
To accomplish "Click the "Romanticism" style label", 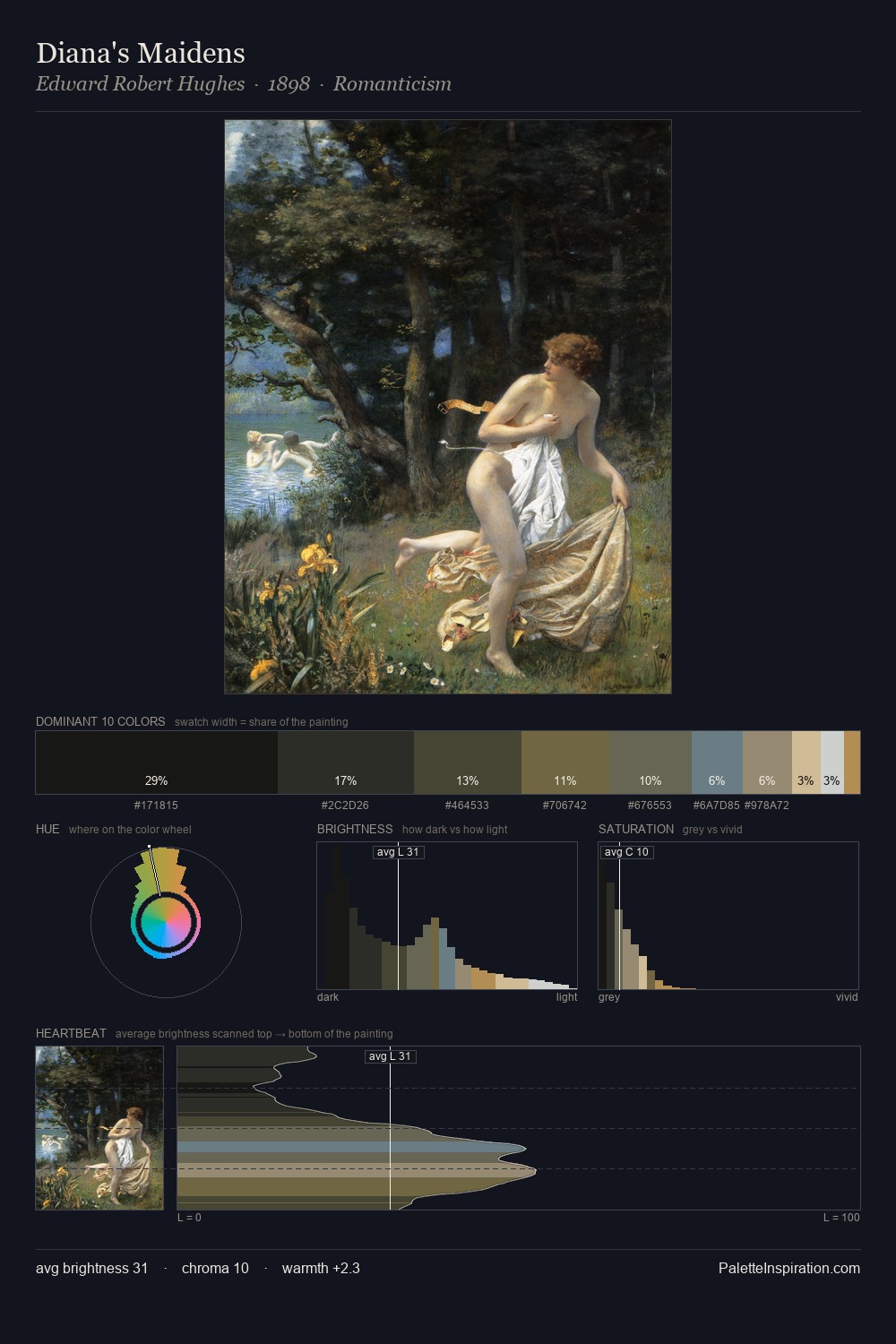I will [x=392, y=84].
